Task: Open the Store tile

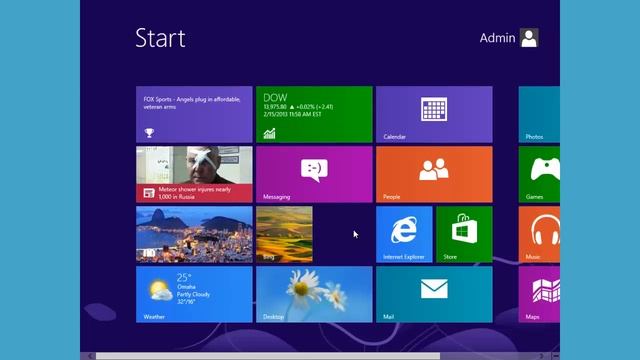Action: coord(464,234)
